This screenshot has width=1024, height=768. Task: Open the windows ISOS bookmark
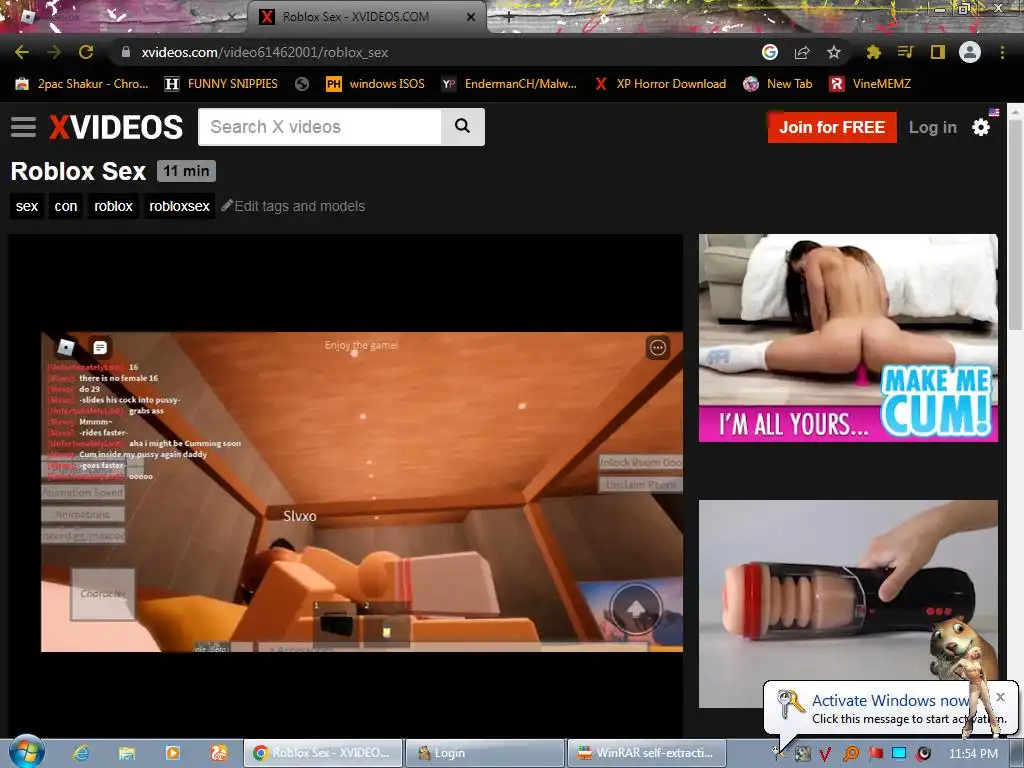376,84
